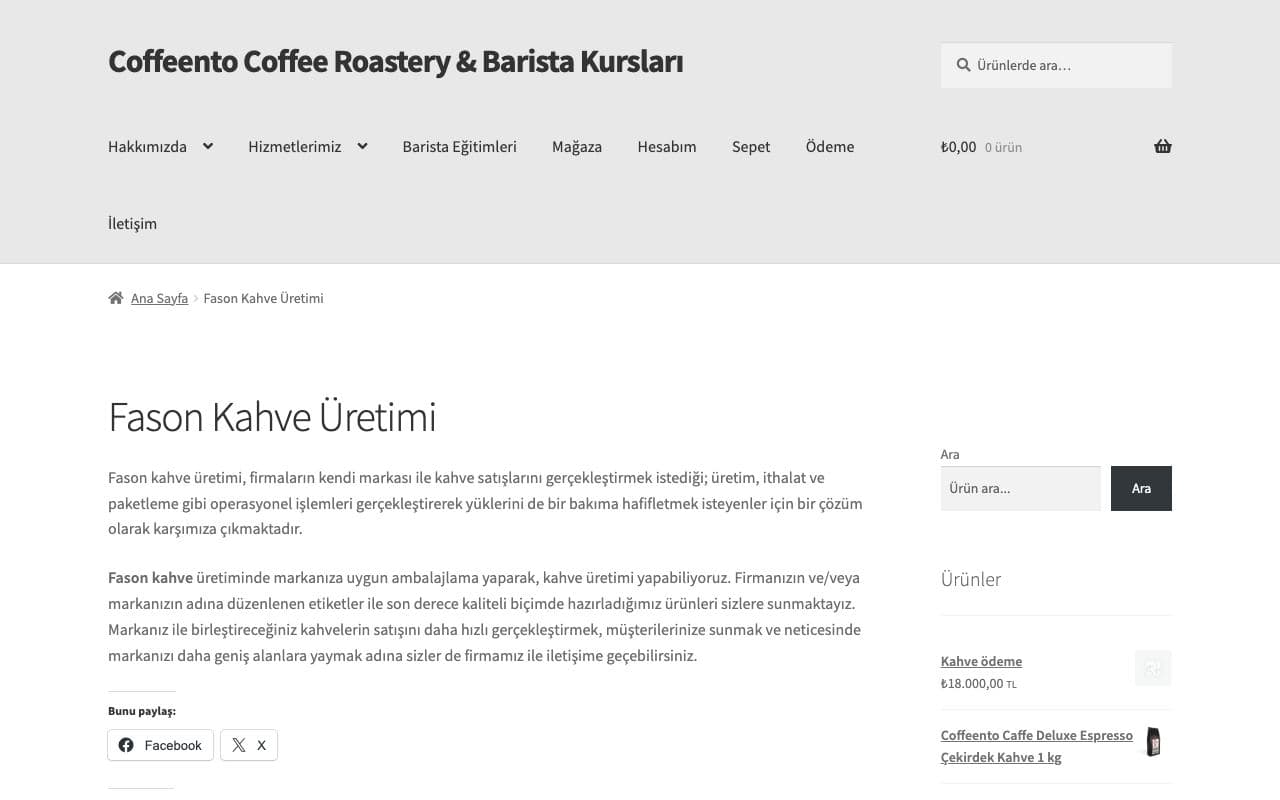Viewport: 1280px width, 800px height.
Task: Expand the Hizmetlerimiz submenu chevron
Action: click(362, 146)
